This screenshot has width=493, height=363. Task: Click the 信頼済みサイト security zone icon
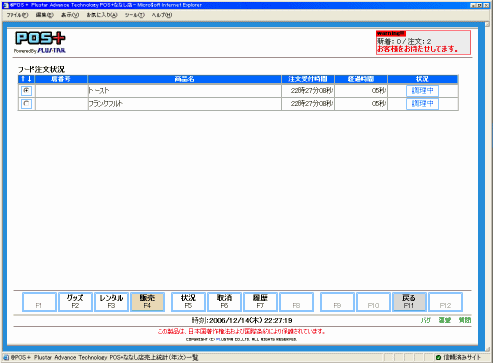(439, 357)
